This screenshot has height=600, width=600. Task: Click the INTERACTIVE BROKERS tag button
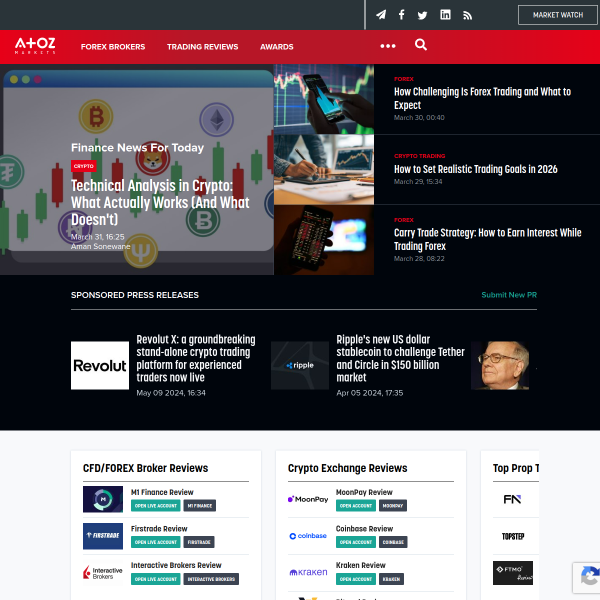(x=211, y=579)
